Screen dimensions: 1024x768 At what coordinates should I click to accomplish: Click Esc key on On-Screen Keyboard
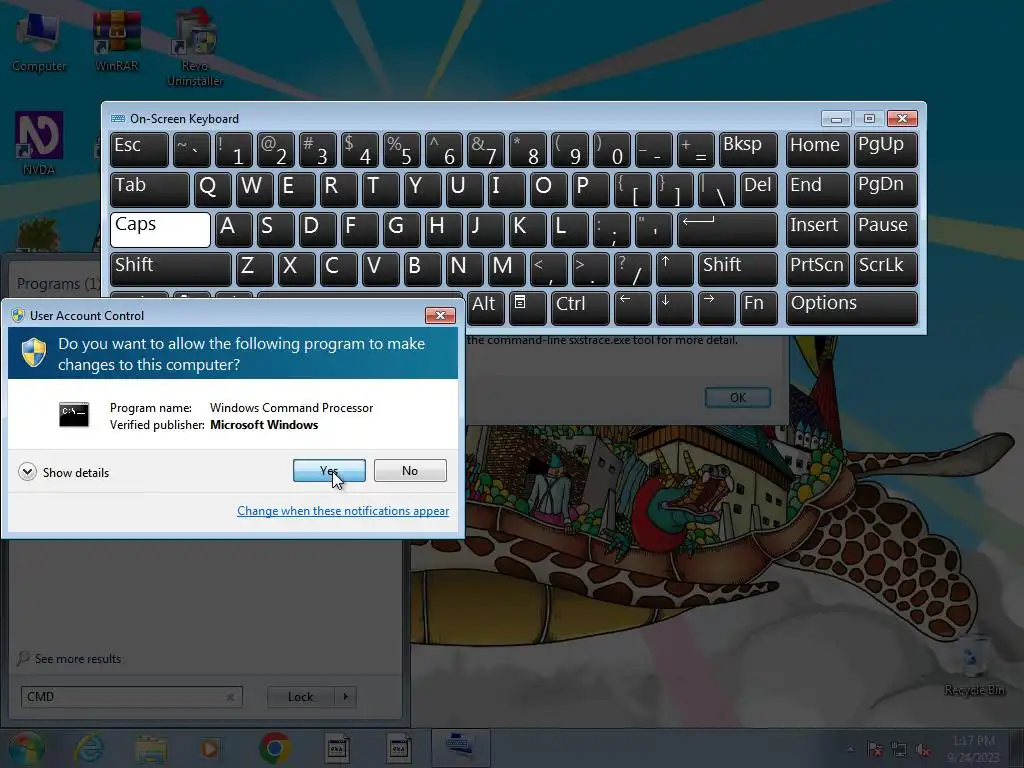tap(139, 150)
